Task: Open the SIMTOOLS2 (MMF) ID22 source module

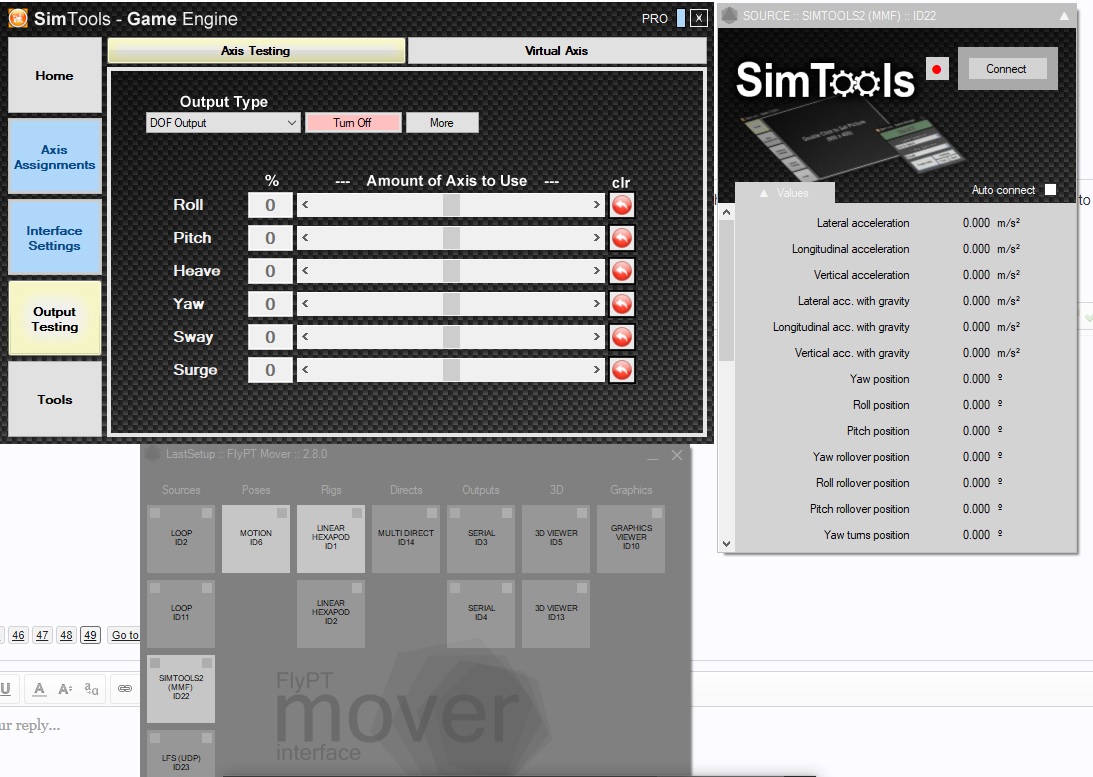Action: (181, 688)
